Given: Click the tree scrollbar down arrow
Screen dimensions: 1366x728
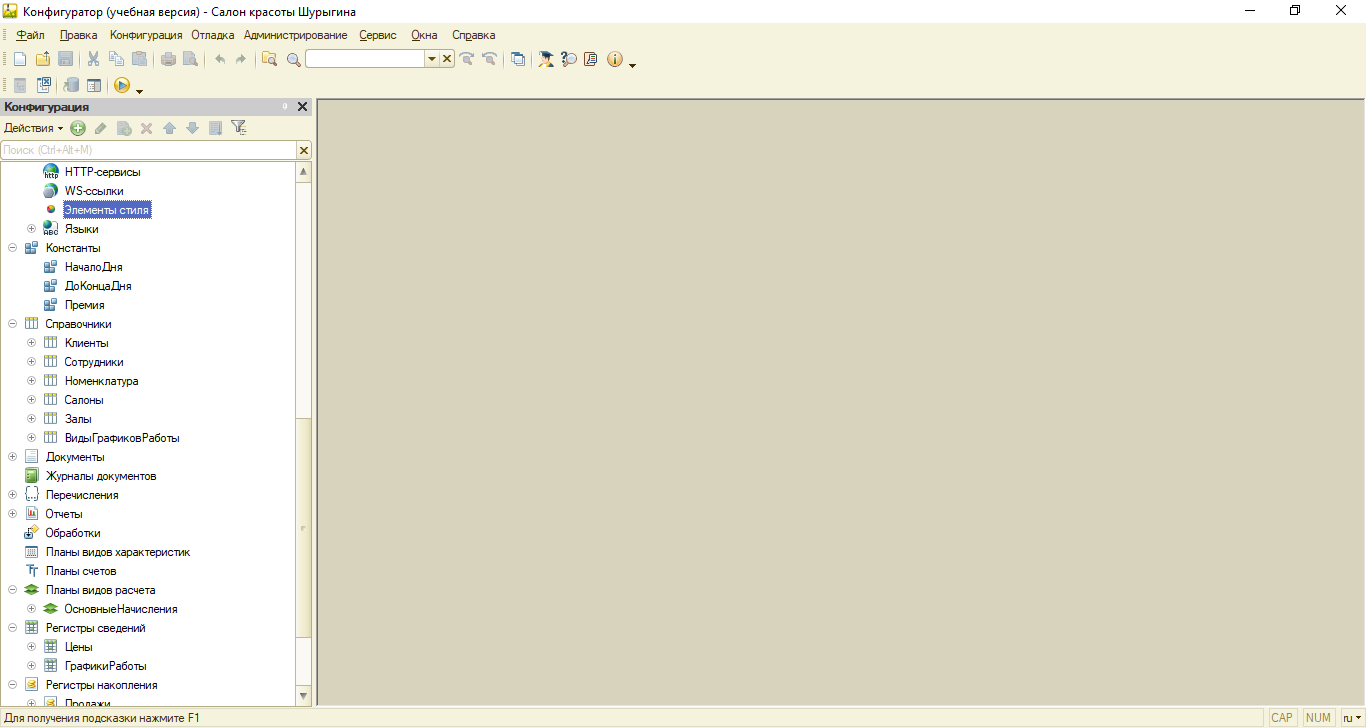Looking at the screenshot, I should [x=304, y=695].
